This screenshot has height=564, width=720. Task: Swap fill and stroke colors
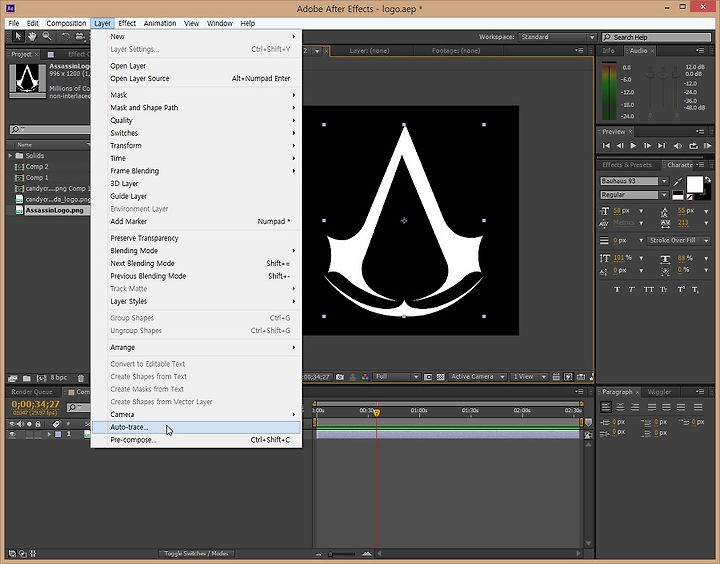[x=708, y=179]
